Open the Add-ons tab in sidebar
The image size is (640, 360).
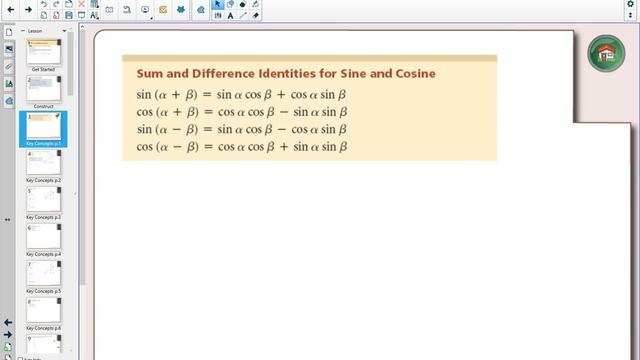click(x=9, y=101)
